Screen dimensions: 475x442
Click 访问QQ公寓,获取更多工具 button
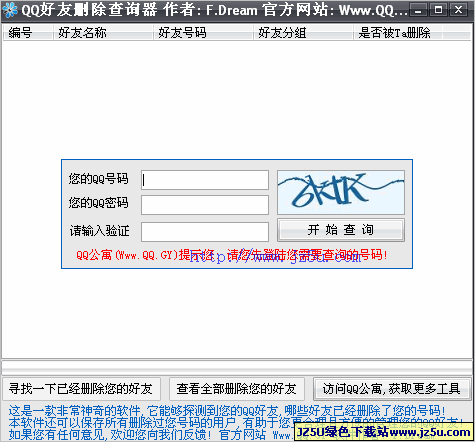[x=392, y=389]
